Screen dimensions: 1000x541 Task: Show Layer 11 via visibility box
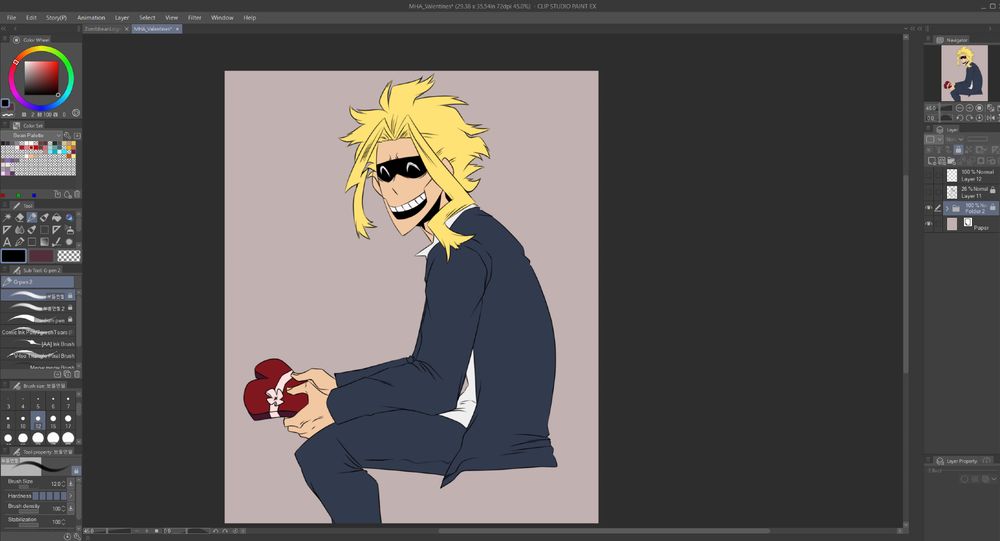pos(929,192)
